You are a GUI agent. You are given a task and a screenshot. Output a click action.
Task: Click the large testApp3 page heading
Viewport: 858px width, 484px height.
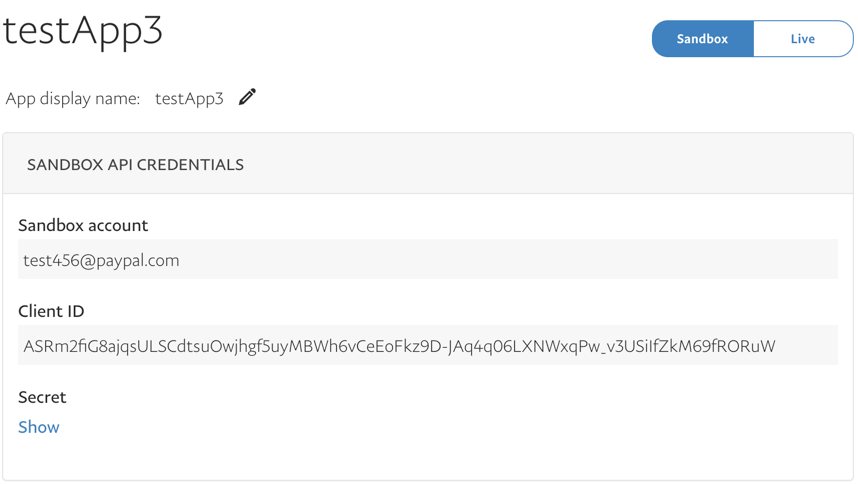(x=83, y=30)
